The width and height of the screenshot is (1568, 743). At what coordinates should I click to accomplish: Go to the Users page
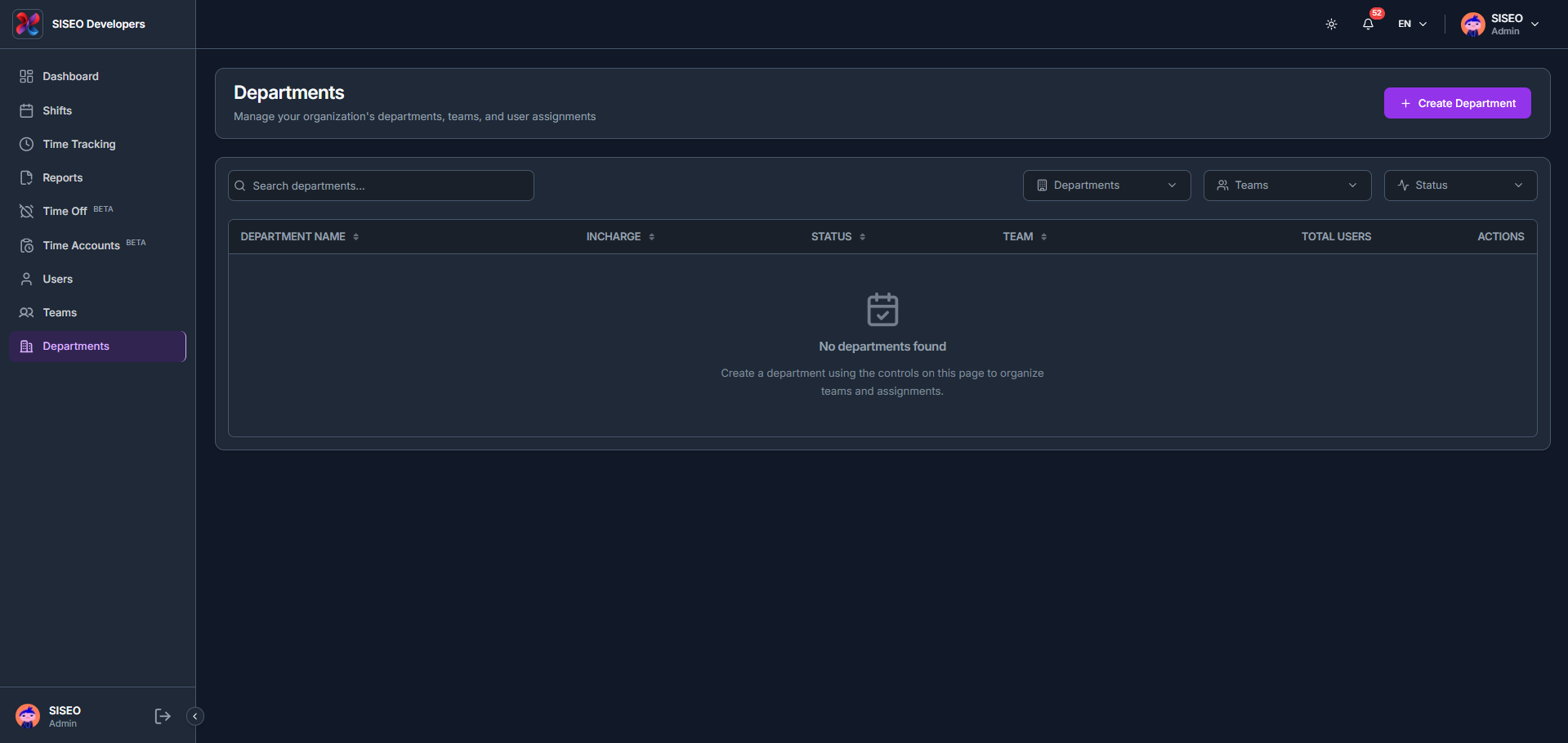pyautogui.click(x=97, y=279)
